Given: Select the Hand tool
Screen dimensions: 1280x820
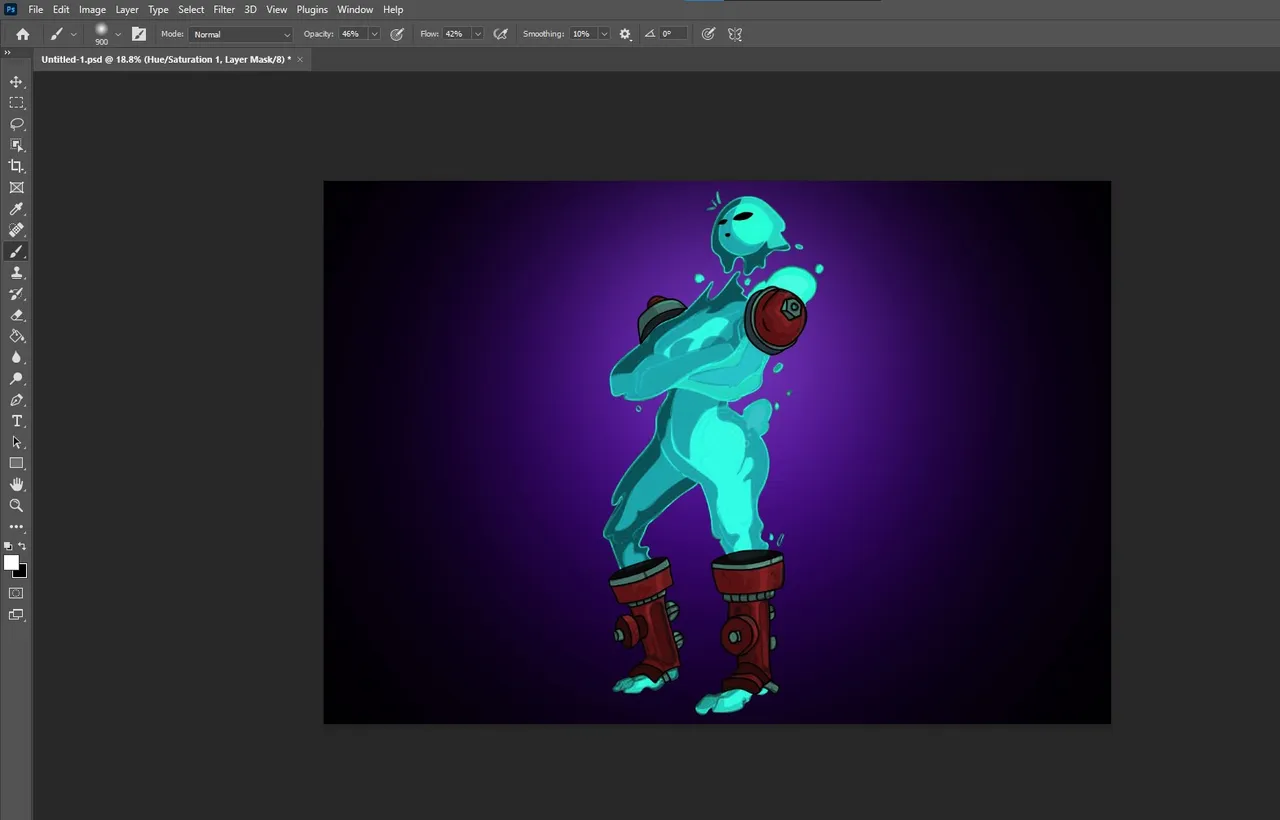Looking at the screenshot, I should (x=16, y=484).
